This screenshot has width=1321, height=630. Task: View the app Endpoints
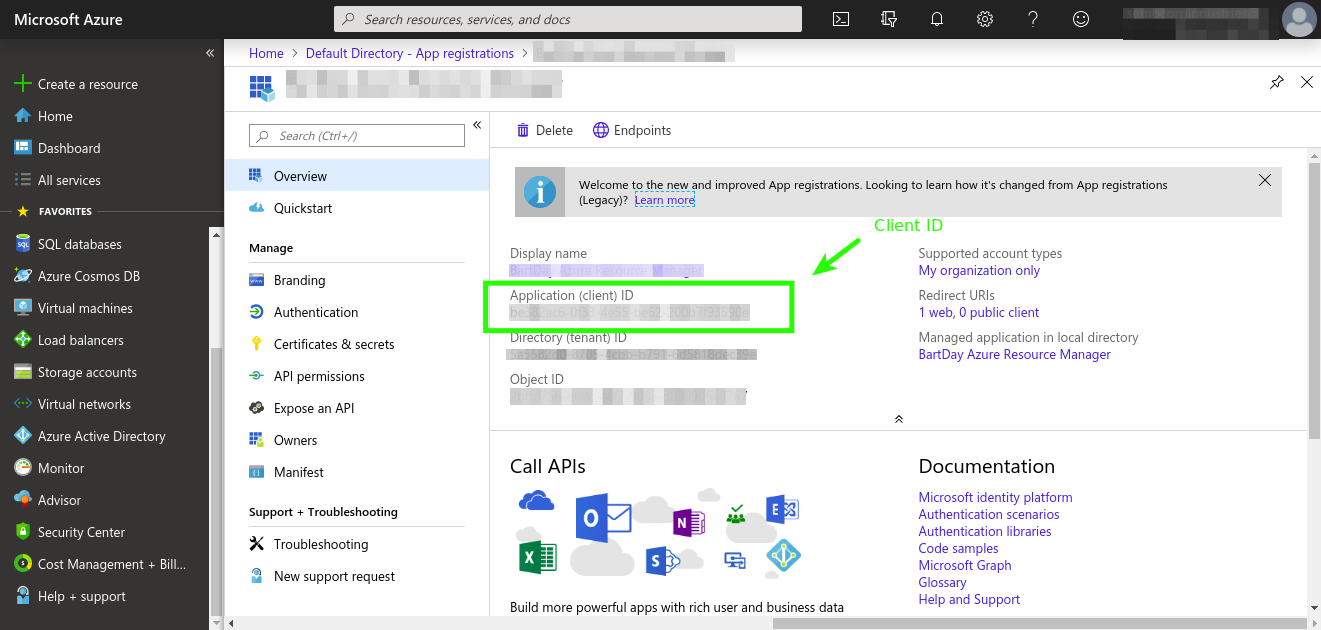(x=632, y=130)
